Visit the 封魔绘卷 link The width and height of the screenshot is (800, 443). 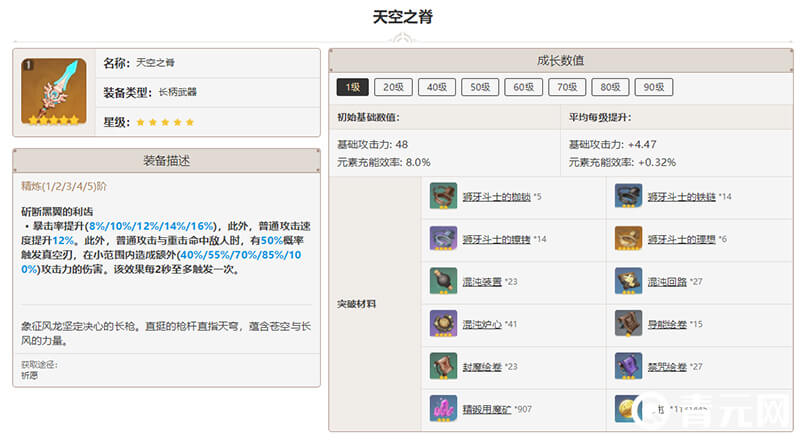tap(482, 366)
